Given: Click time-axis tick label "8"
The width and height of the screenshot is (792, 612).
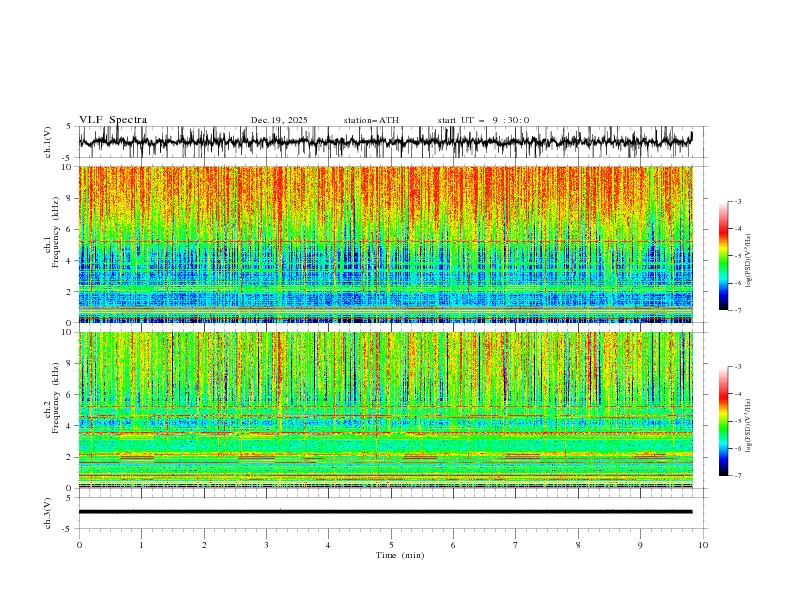Looking at the screenshot, I should [578, 545].
